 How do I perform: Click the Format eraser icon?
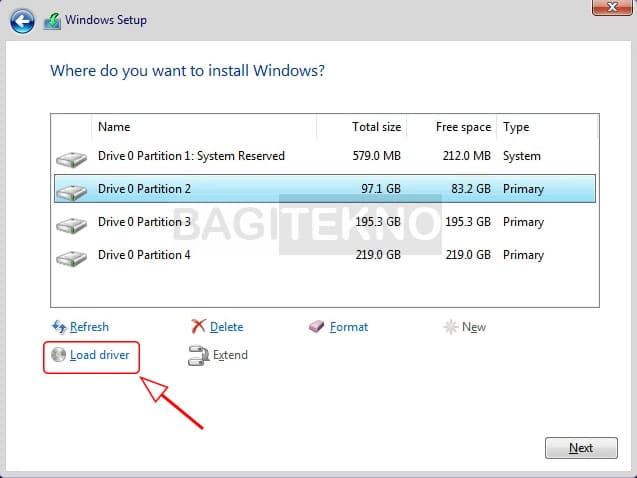point(316,326)
